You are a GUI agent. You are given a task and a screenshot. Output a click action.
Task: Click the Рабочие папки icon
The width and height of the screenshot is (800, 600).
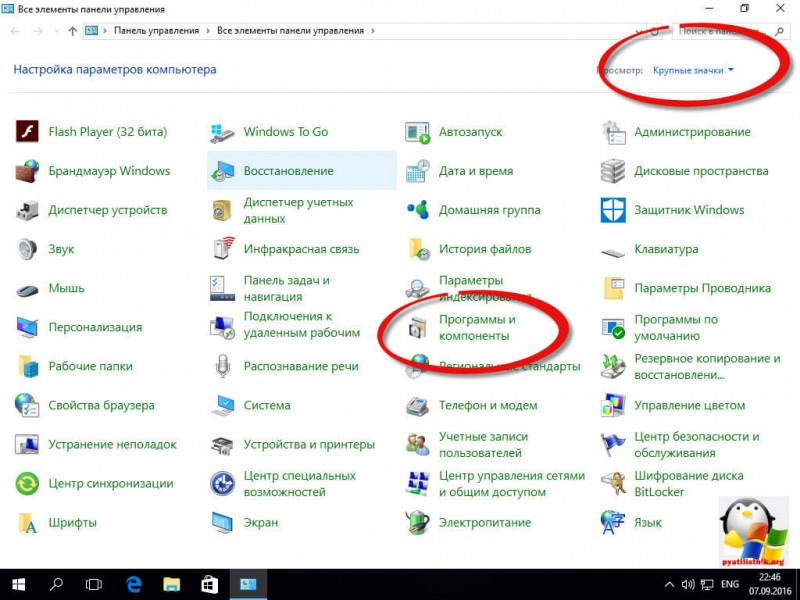tap(28, 366)
